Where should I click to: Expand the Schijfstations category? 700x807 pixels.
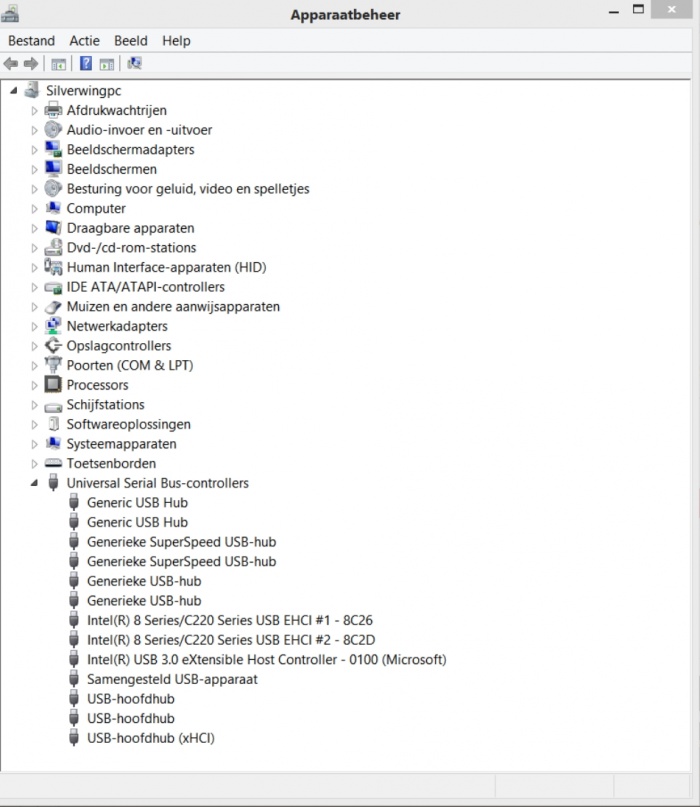pos(34,405)
